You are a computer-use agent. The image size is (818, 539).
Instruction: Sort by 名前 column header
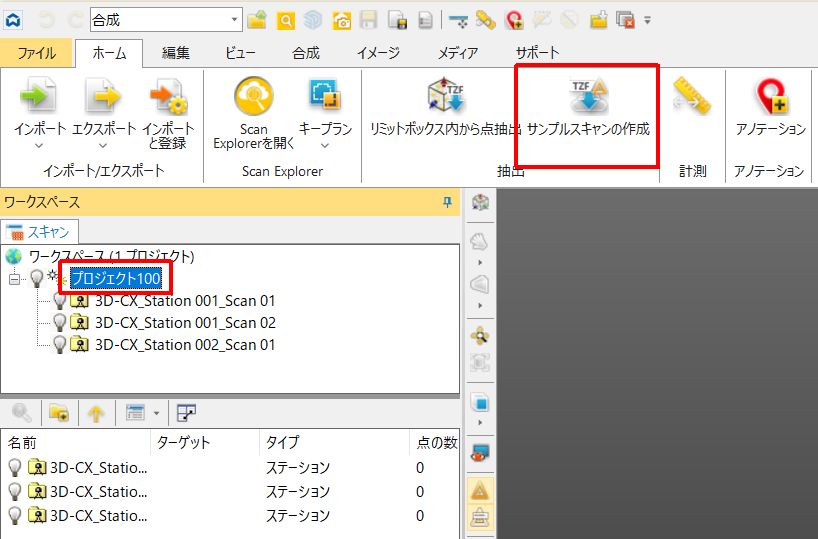[x=75, y=442]
